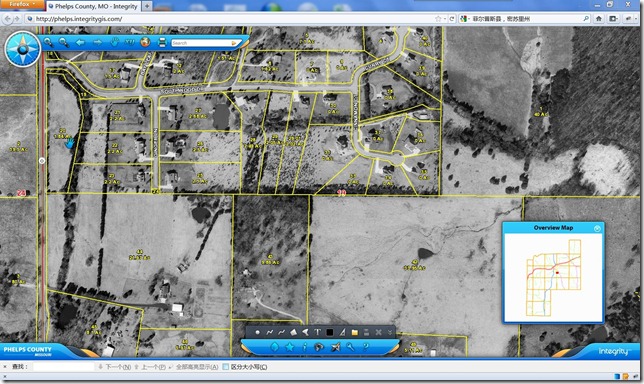Click the Phelps County logo
Screen dimensions: 644x384
pos(28,351)
